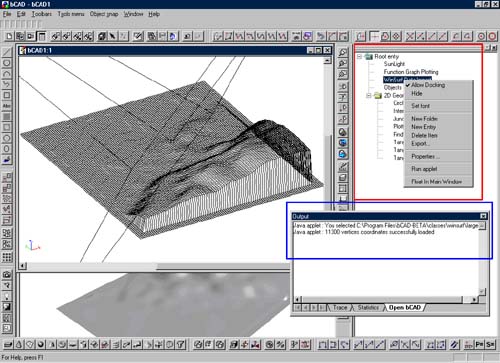
Task: Click bCAD1:1 vertical scroll up arrow
Action: [x=327, y=60]
